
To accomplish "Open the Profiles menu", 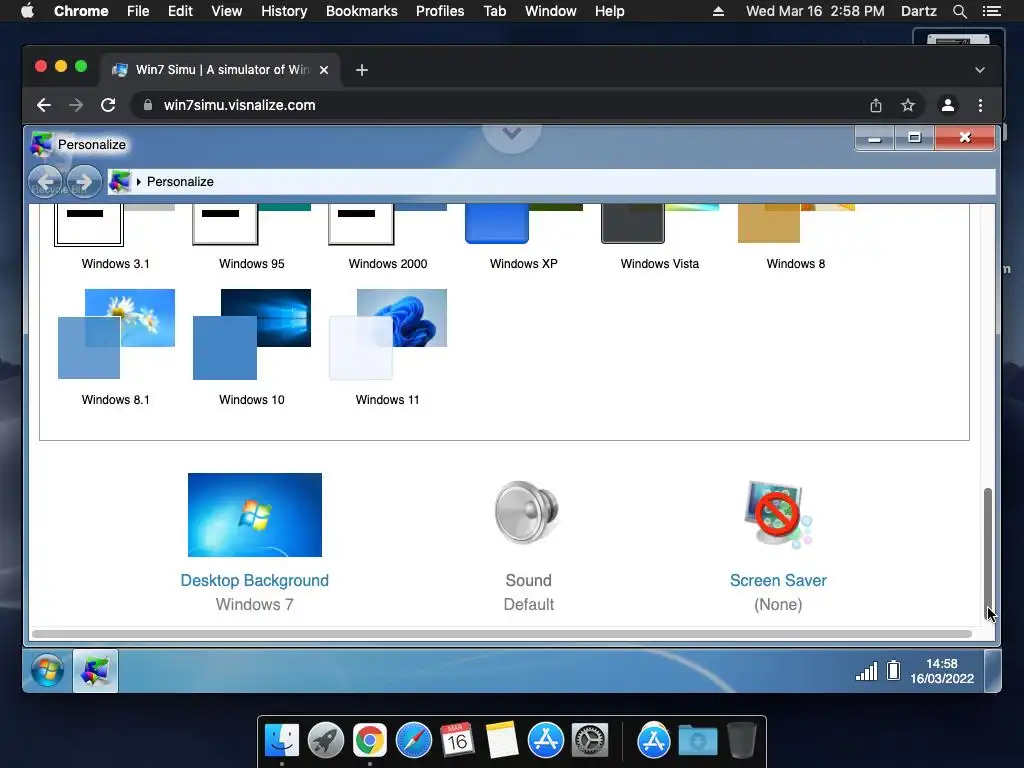I will [440, 11].
